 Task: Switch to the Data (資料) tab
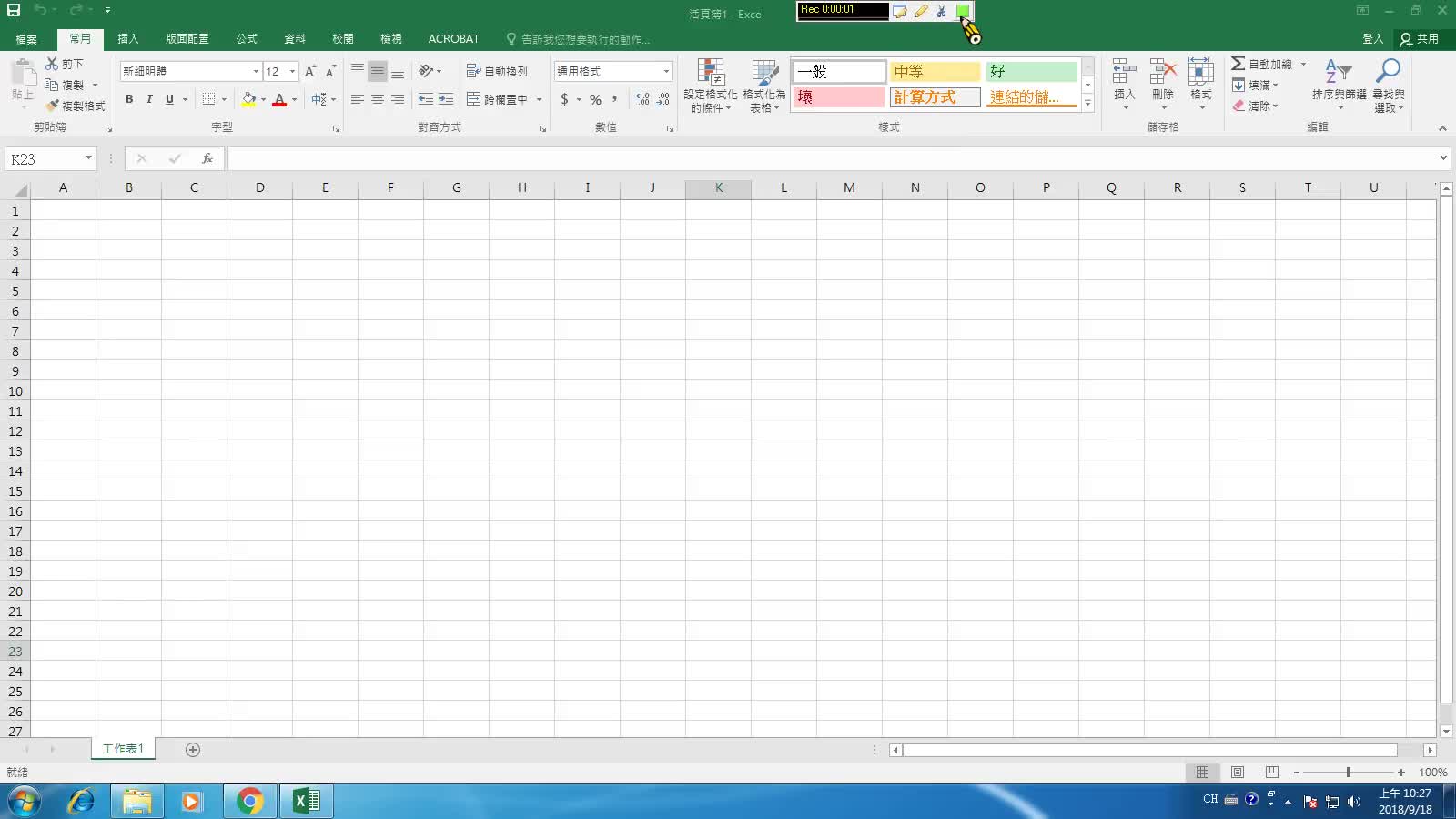click(295, 39)
